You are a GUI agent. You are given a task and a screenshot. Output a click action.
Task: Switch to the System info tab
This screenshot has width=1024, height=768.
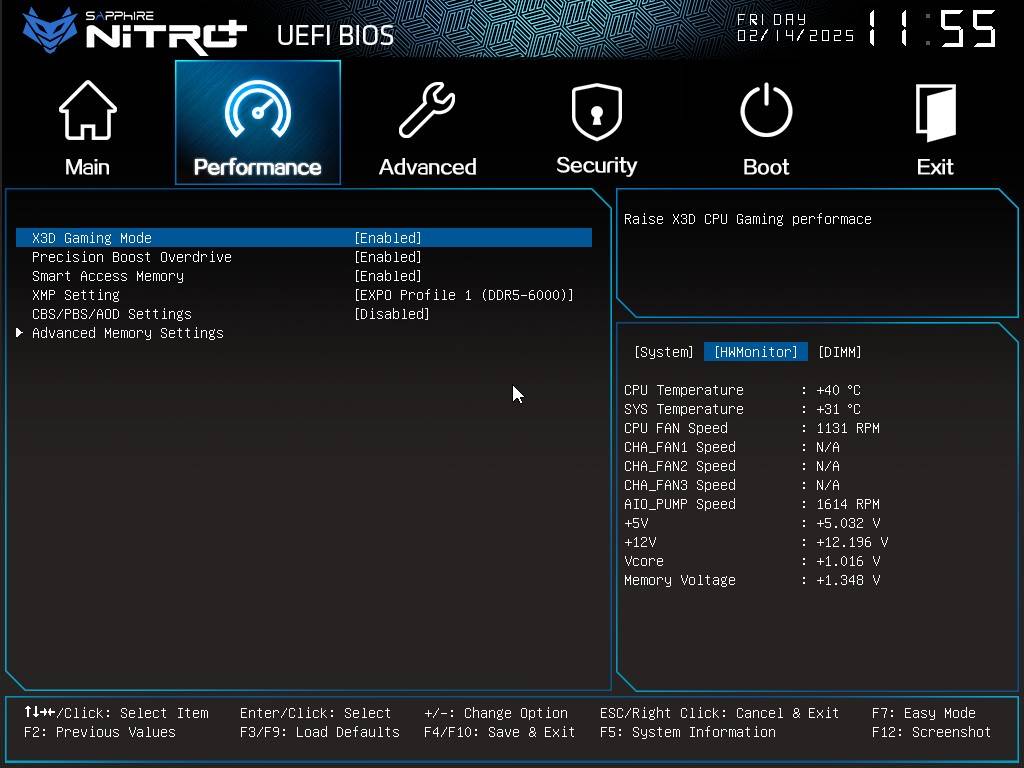663,352
